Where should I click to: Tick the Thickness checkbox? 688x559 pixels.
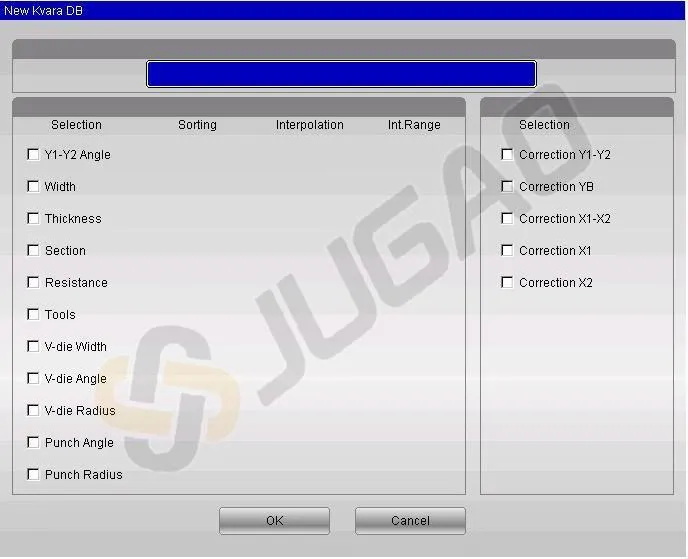point(33,219)
